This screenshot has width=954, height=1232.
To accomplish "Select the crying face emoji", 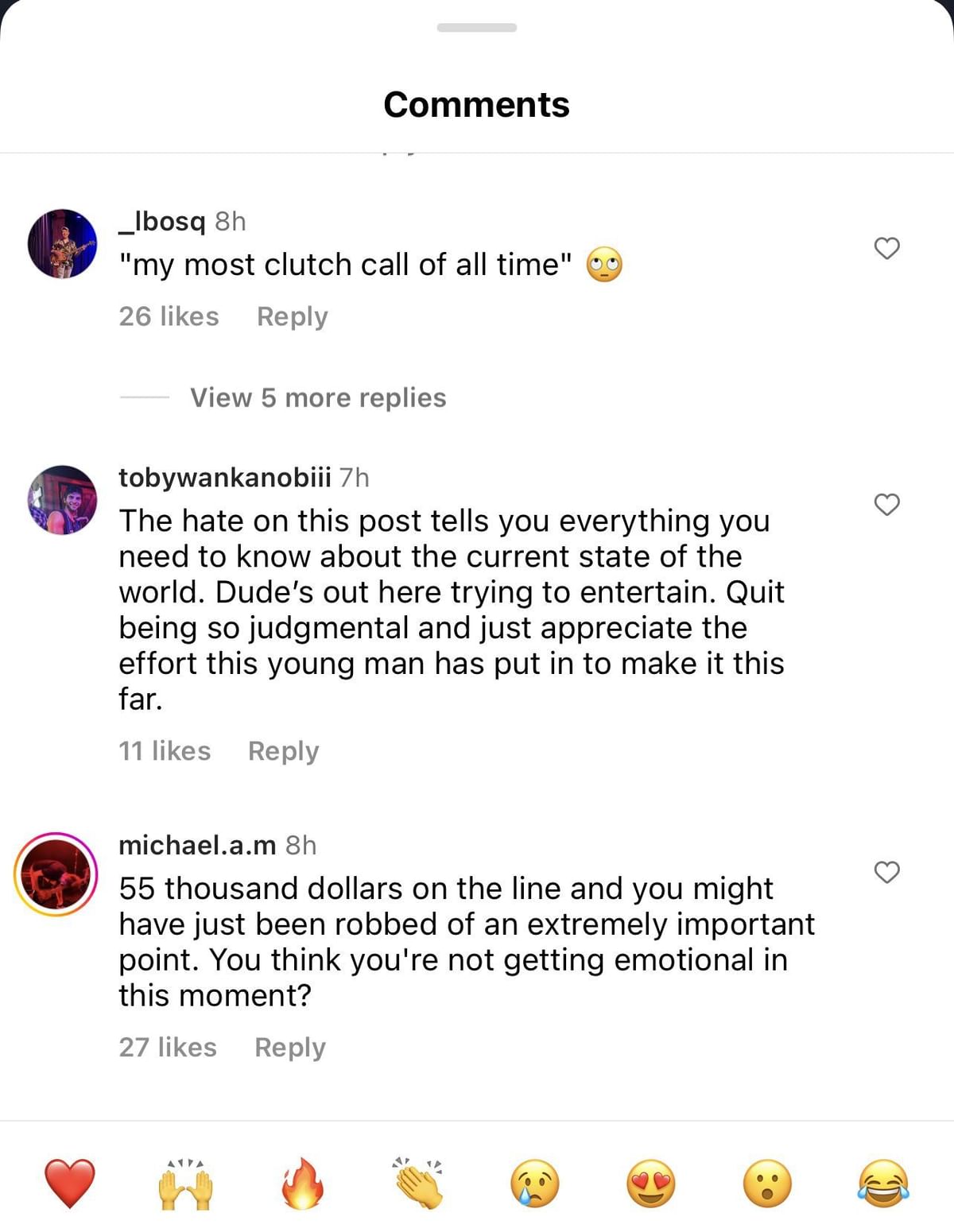I will tap(534, 1184).
